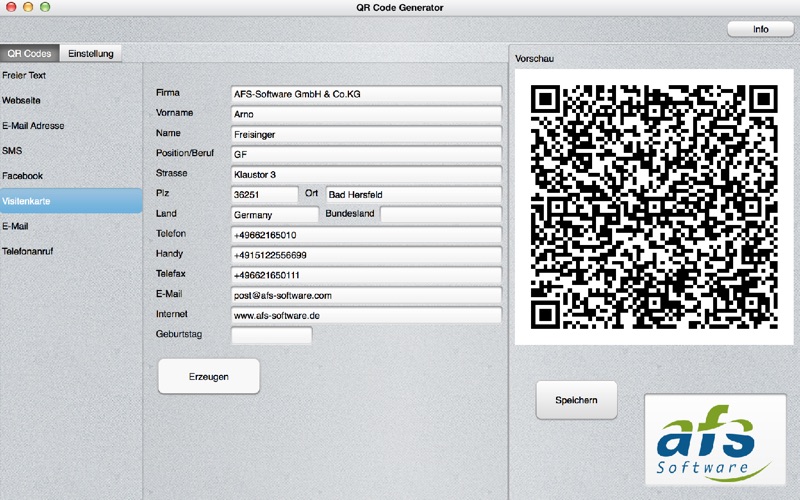This screenshot has width=800, height=500.
Task: Click the green window zoom button
Action: (x=45, y=7)
